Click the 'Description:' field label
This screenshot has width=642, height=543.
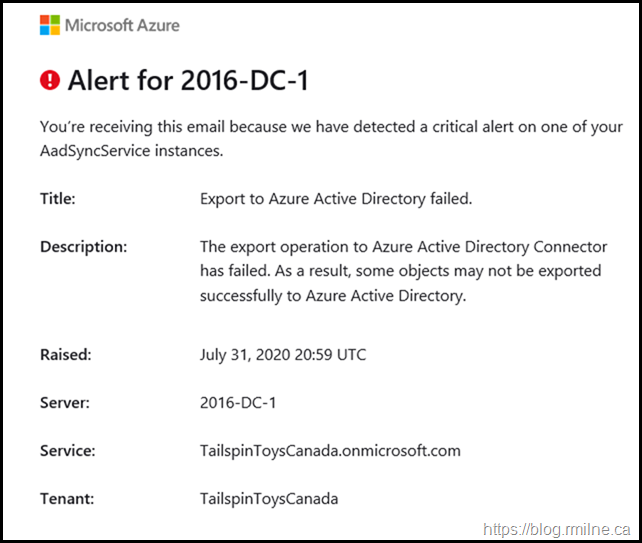click(83, 246)
